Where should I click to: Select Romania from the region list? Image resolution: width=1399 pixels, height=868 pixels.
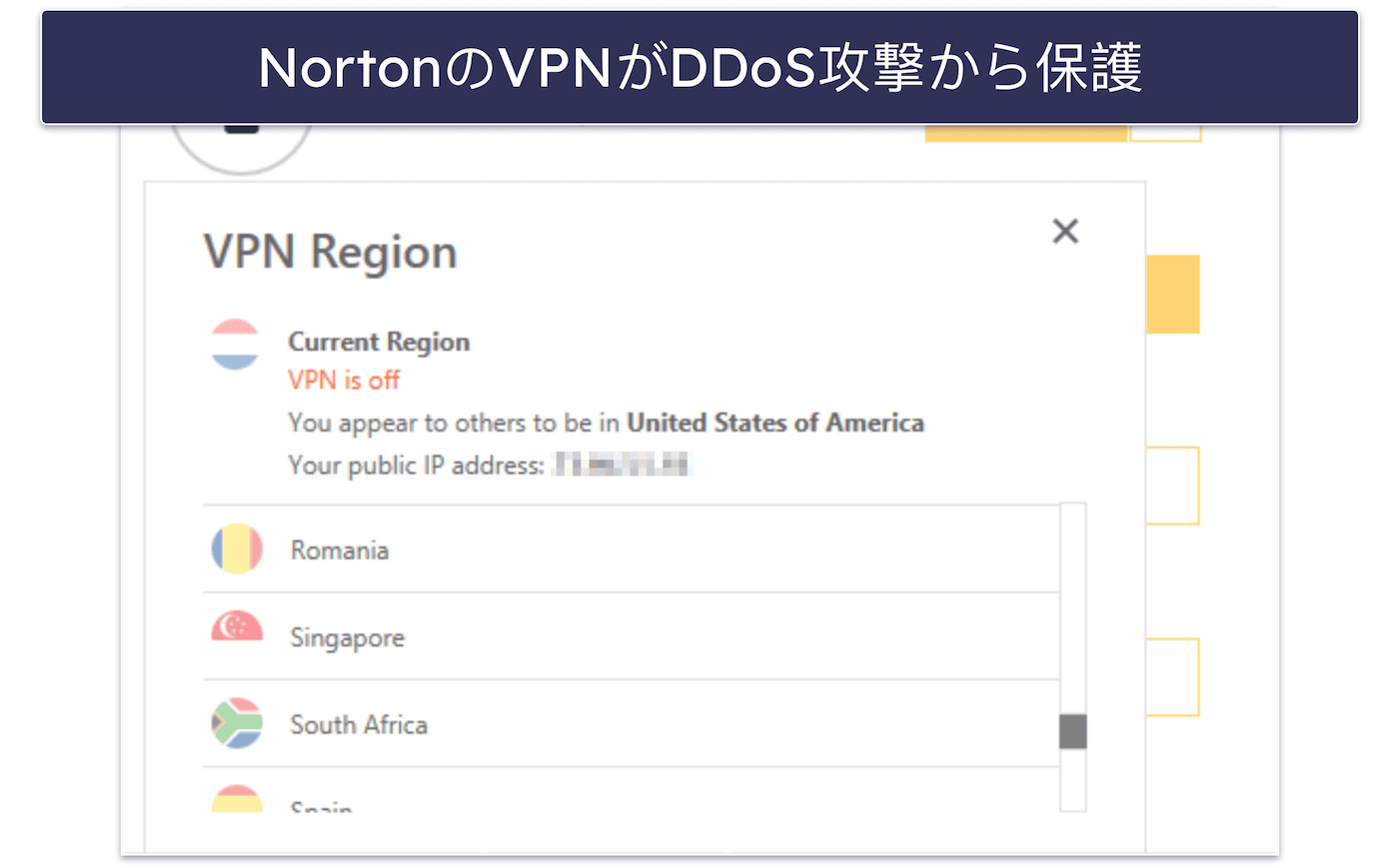coord(631,549)
